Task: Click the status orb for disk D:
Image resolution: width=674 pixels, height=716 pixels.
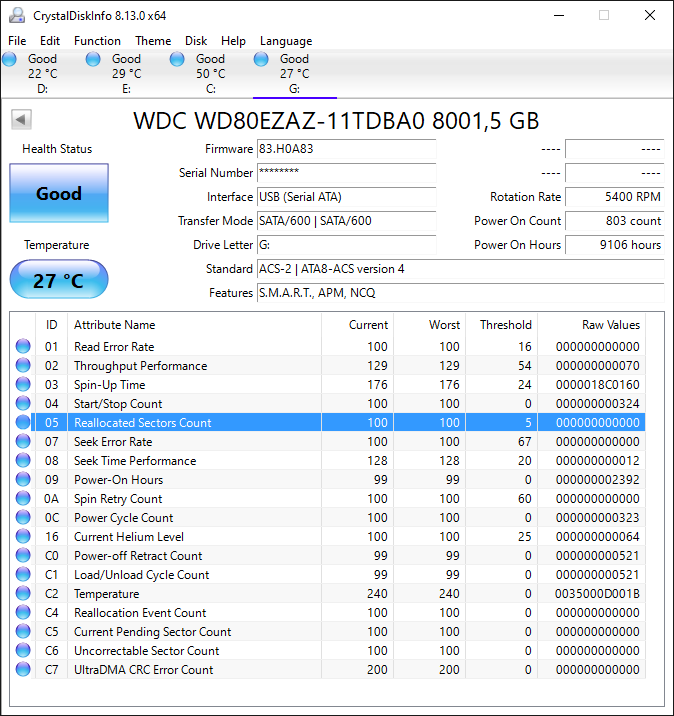Action: point(9,59)
